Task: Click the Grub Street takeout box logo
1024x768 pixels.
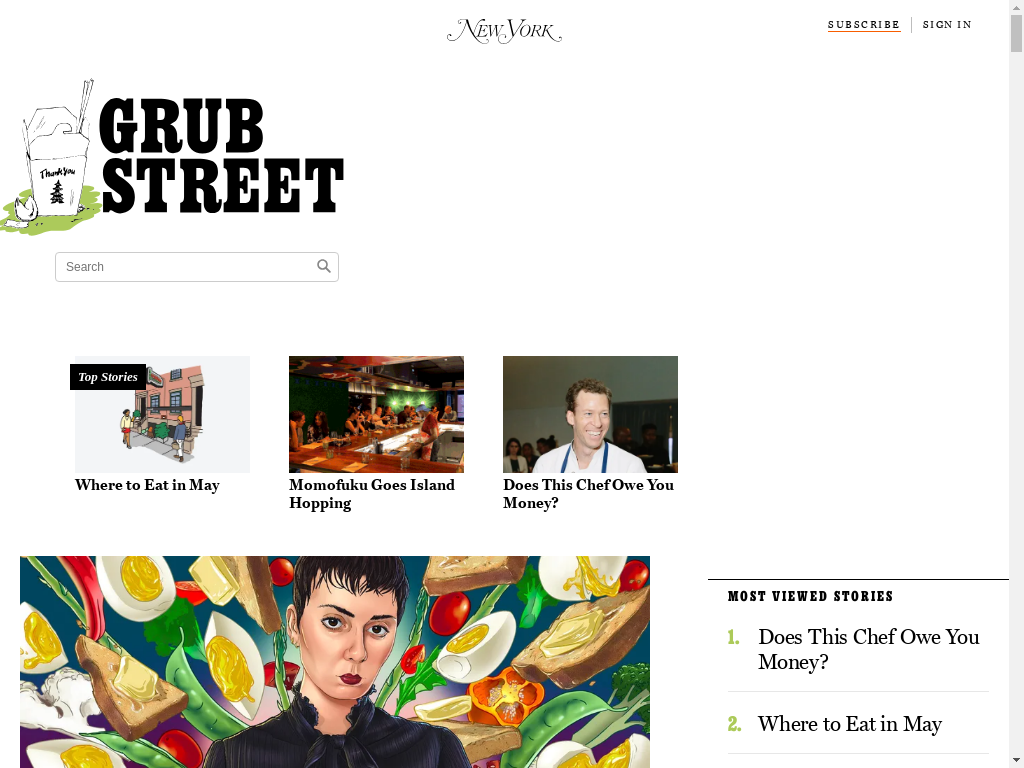Action: pos(51,158)
